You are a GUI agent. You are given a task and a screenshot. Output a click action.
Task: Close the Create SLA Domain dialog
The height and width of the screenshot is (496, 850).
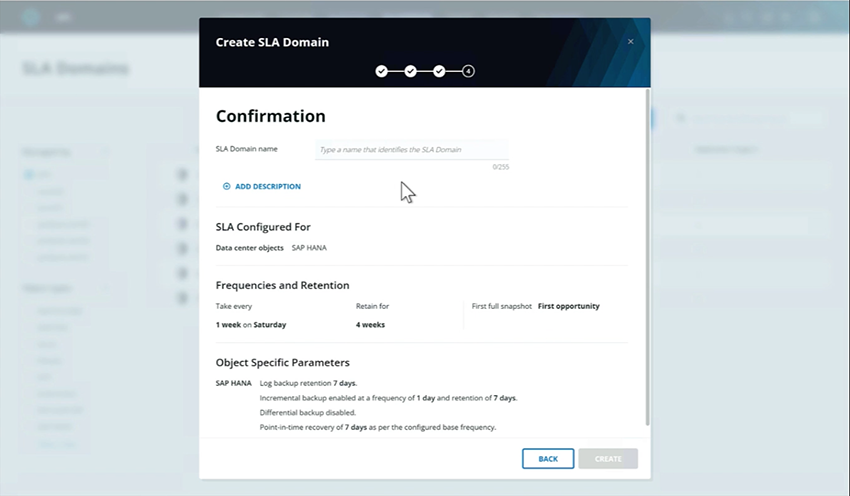(630, 42)
